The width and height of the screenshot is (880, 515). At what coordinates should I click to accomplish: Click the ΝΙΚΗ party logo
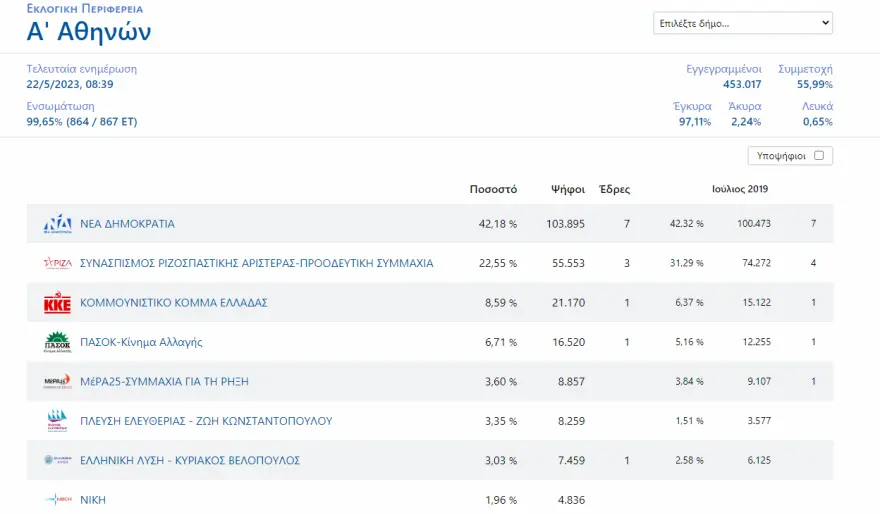pos(57,499)
